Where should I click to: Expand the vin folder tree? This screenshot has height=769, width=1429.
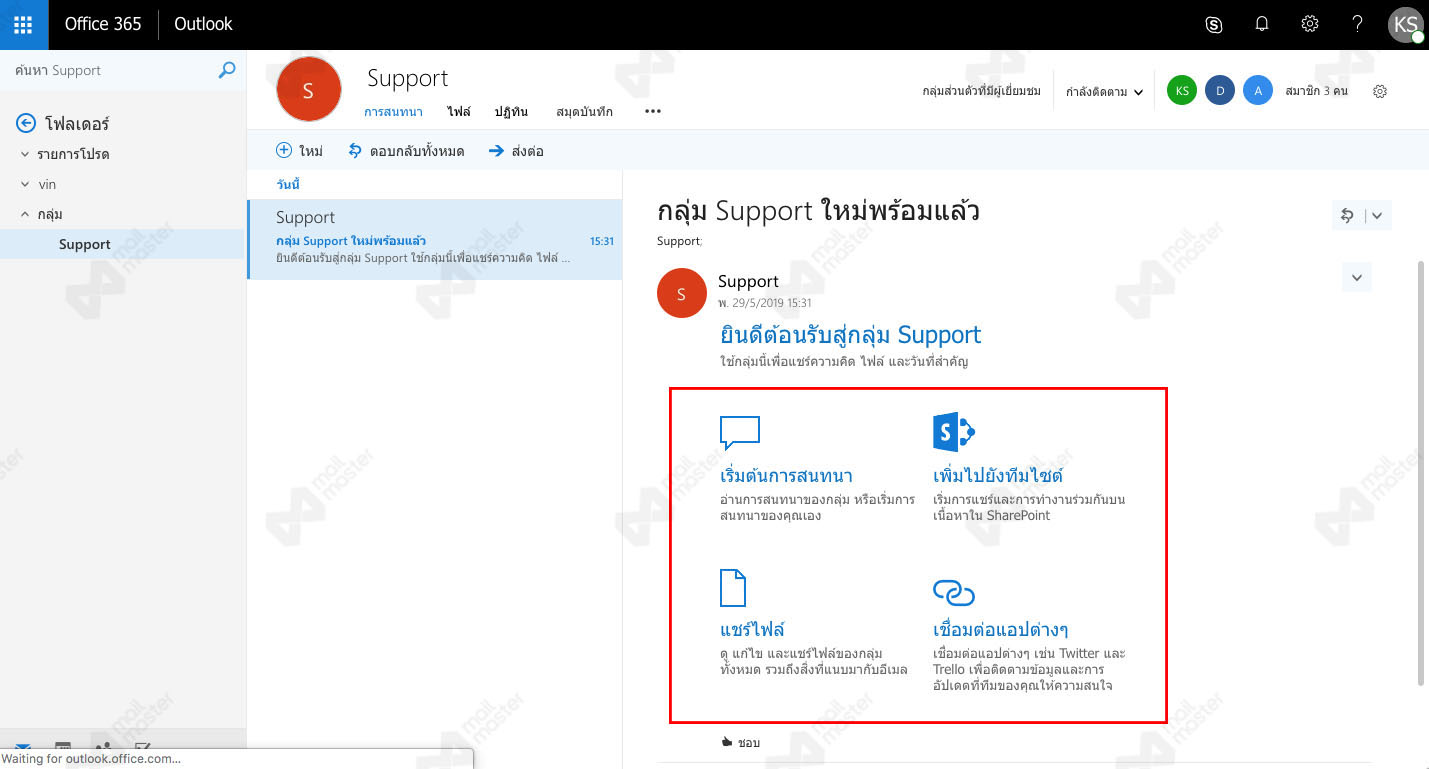26,184
